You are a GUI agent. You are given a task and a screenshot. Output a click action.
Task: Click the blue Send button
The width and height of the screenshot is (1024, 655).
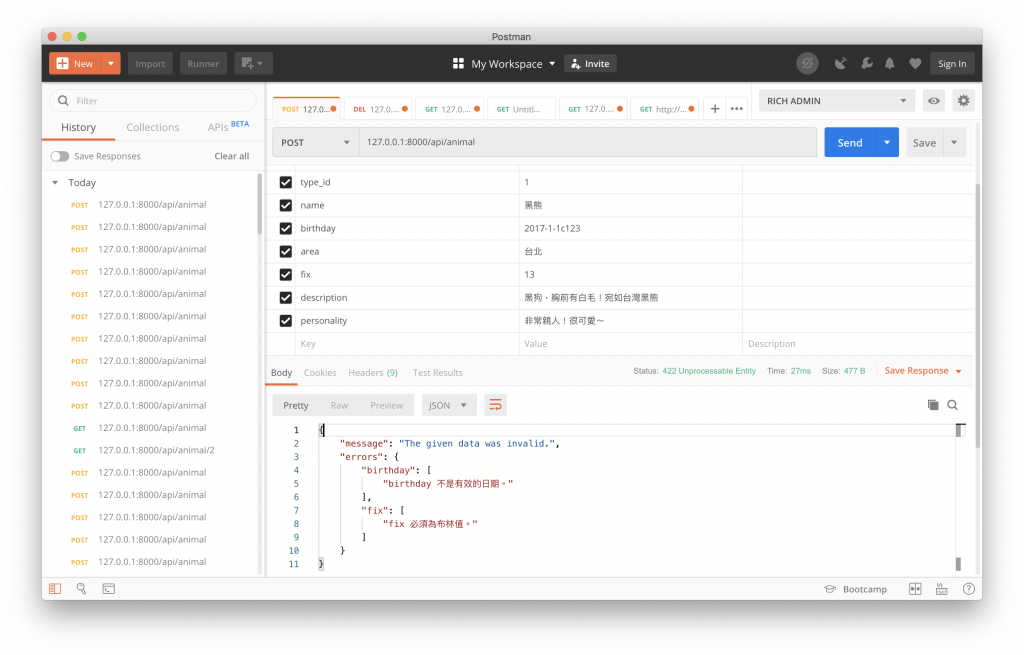(850, 142)
